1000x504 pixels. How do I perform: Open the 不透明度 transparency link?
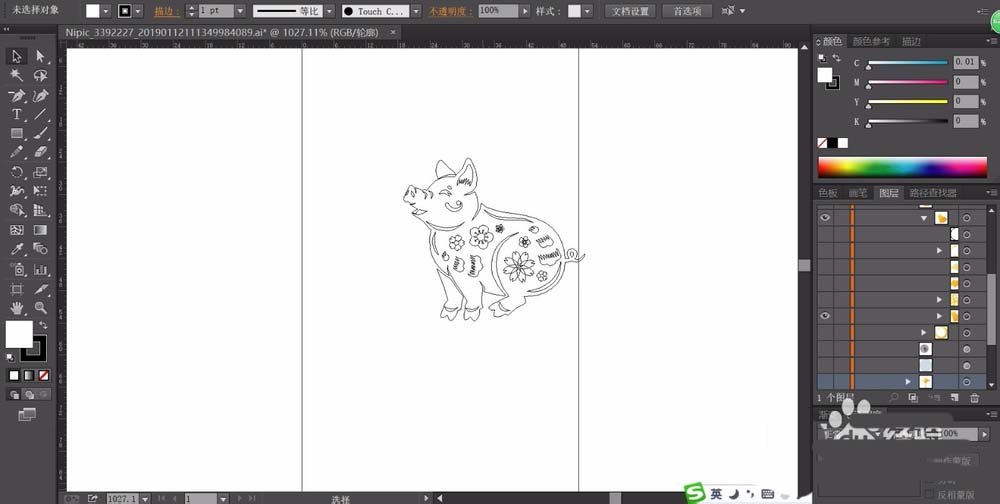(x=450, y=11)
